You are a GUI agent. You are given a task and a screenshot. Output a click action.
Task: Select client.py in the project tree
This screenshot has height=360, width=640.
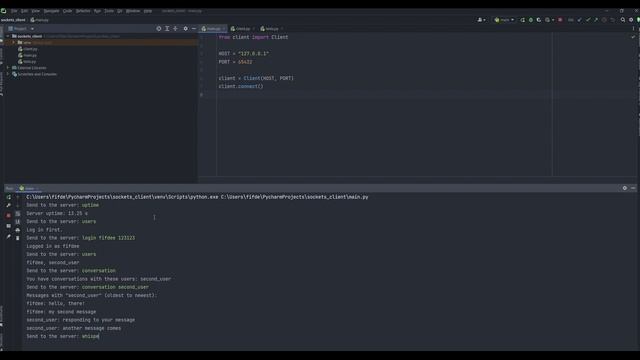(x=27, y=49)
